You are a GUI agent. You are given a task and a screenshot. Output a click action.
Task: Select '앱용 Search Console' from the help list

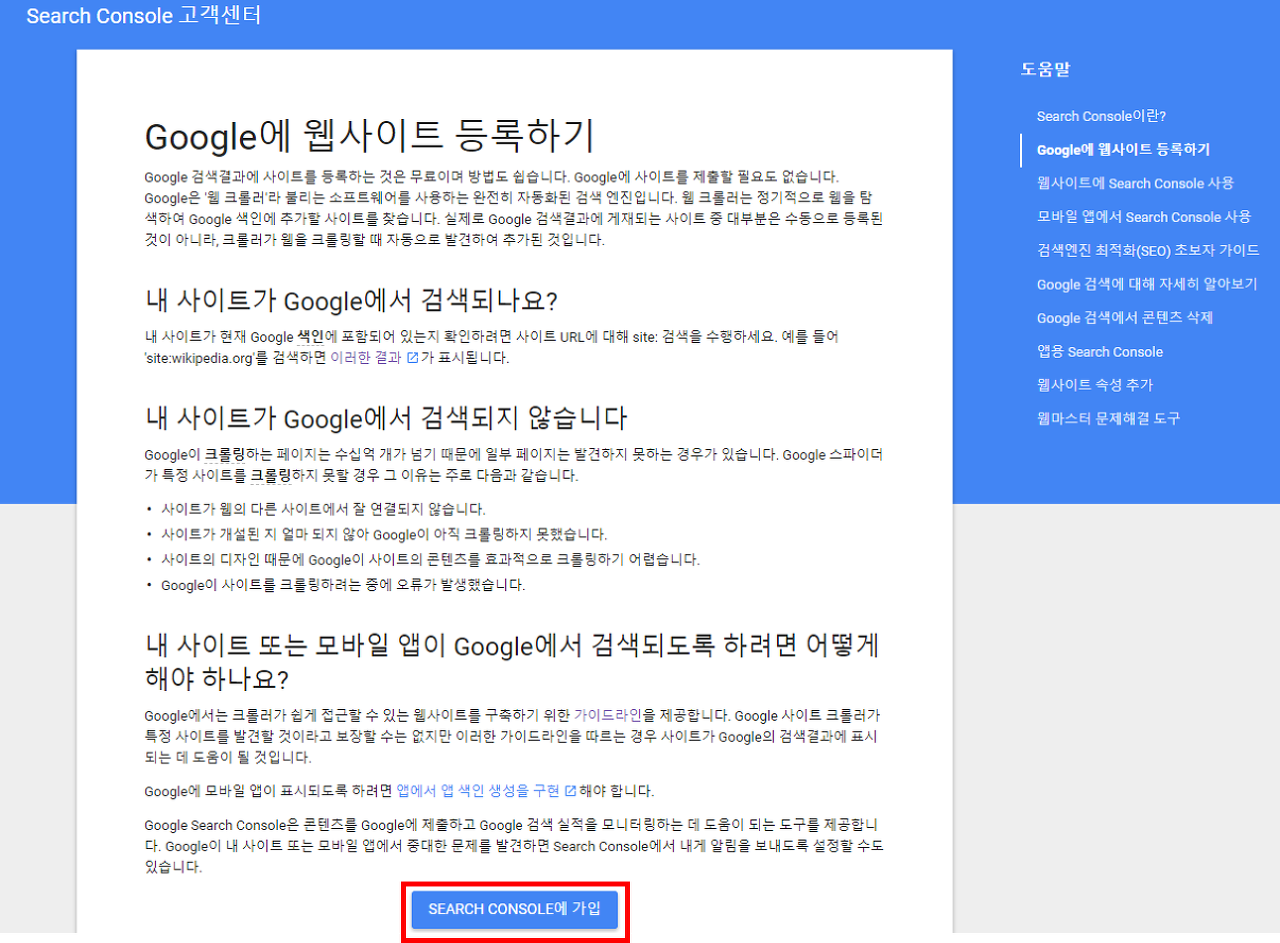pos(1100,351)
